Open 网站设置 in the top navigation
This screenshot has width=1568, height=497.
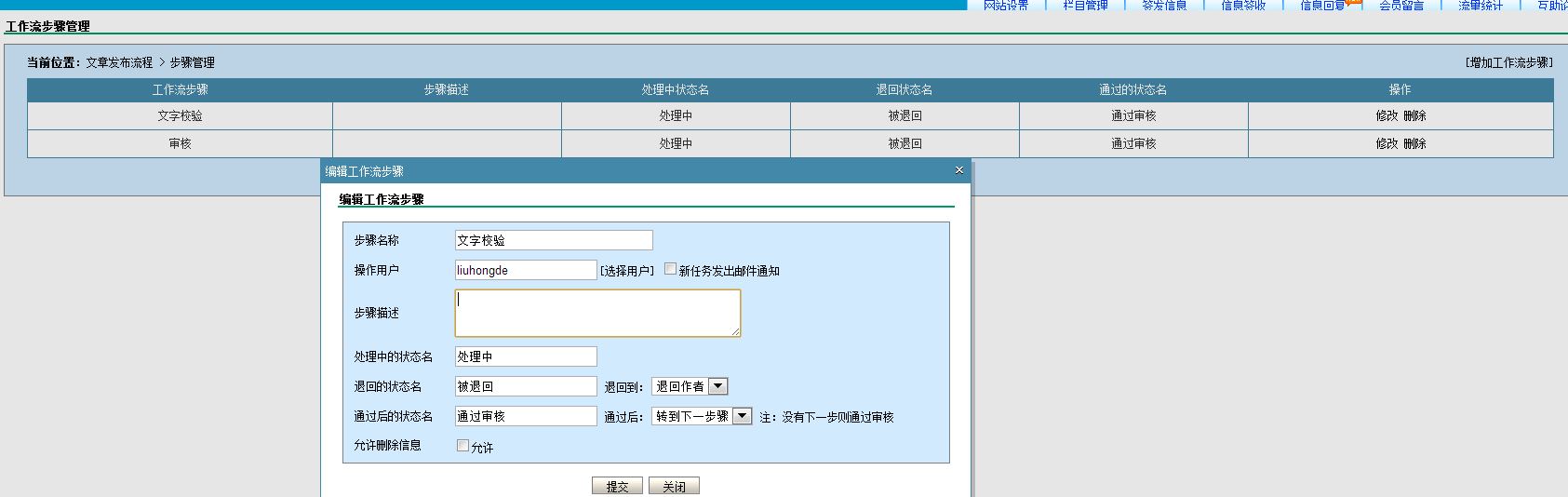(x=1005, y=6)
